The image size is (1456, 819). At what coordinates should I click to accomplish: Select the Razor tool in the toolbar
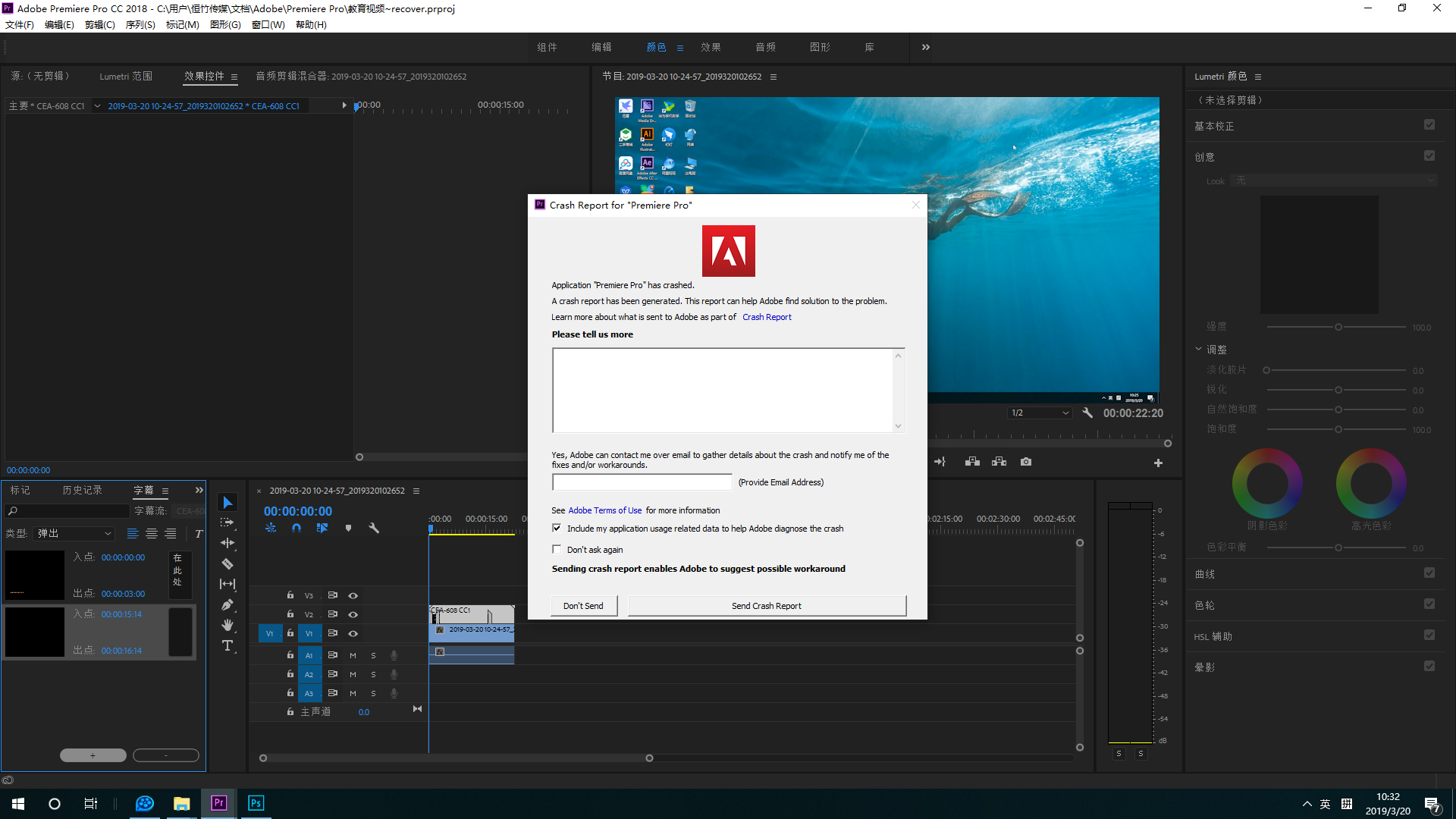coord(227,563)
